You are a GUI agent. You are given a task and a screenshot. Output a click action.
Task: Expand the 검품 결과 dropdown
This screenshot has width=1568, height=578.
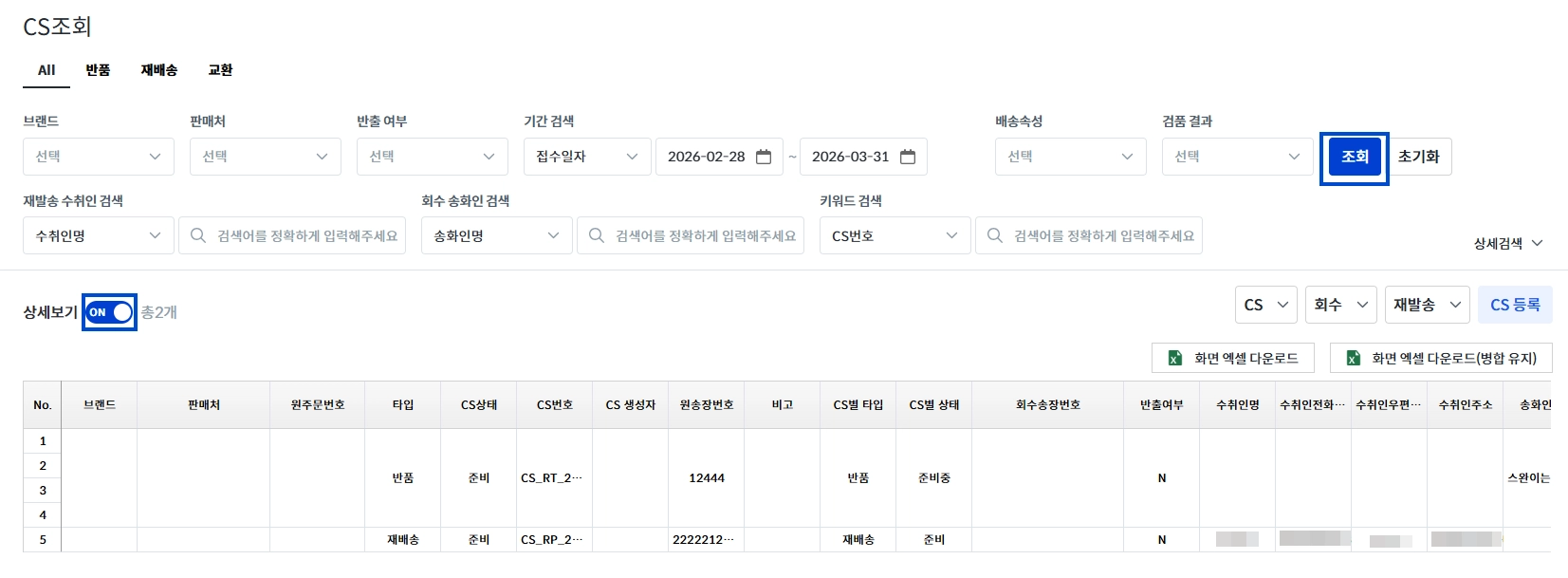coord(1237,157)
